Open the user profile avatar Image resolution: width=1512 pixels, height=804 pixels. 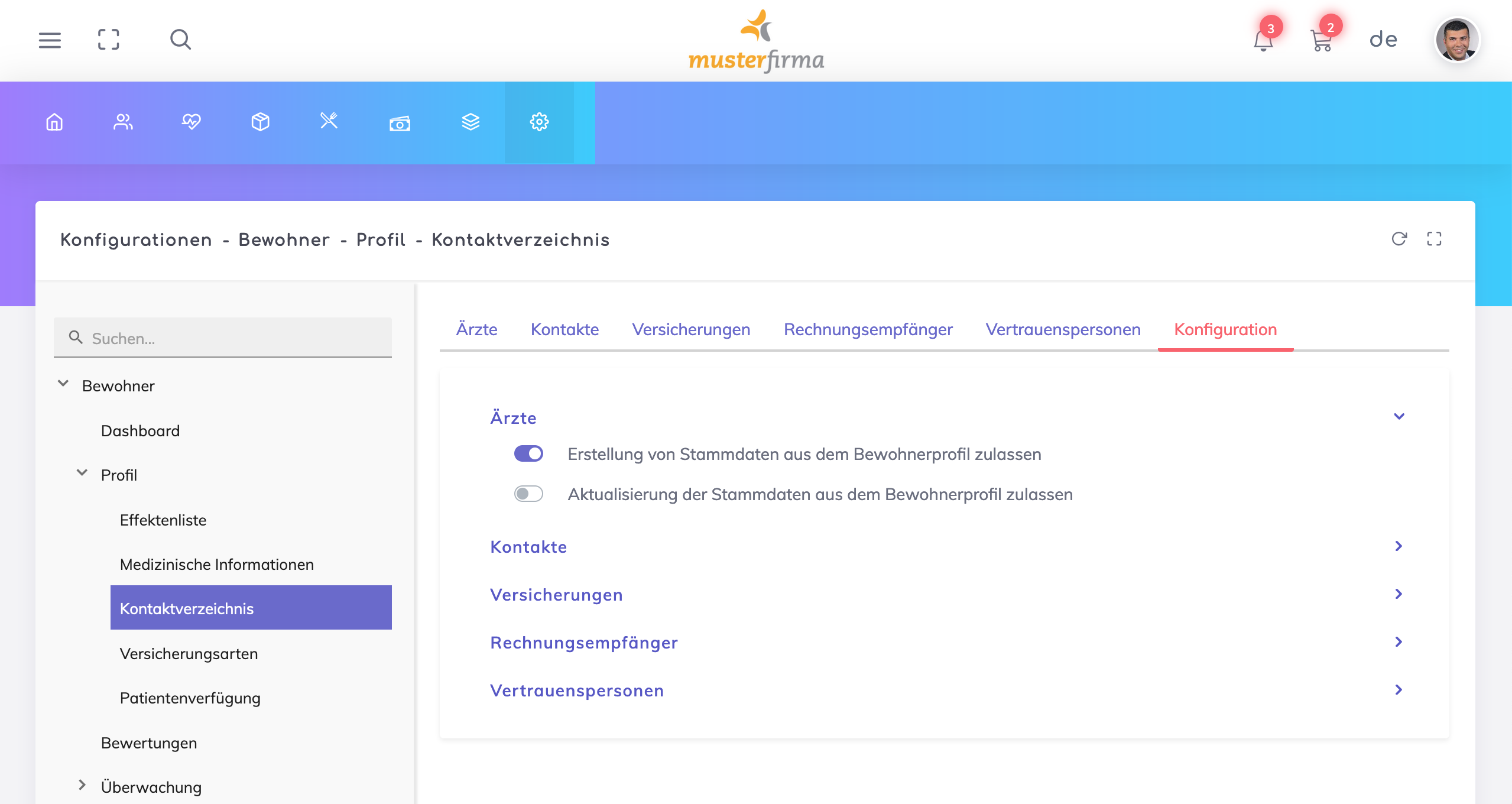click(1458, 40)
